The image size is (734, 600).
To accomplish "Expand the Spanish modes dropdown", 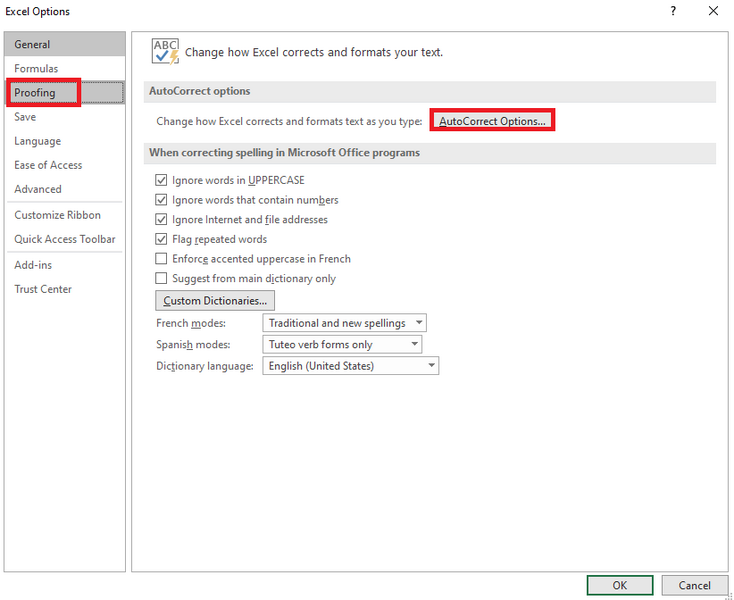I will [x=342, y=344].
